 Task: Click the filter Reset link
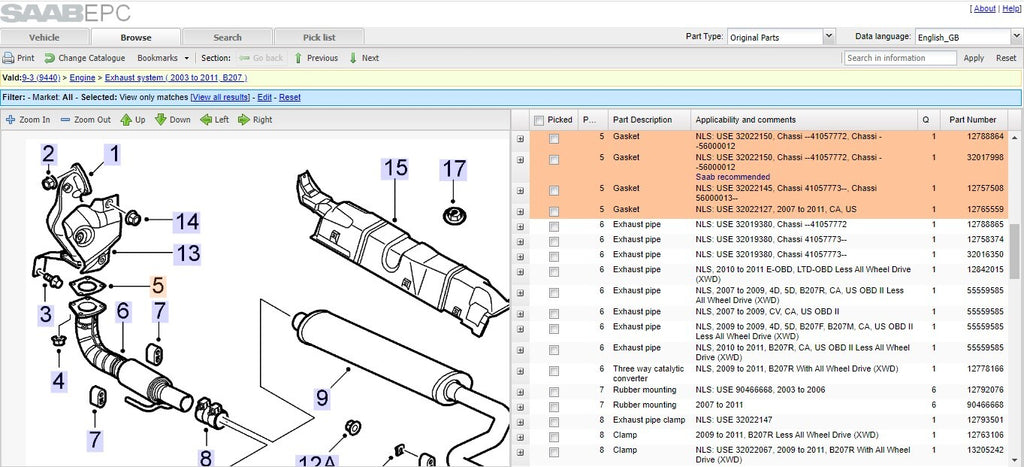290,97
